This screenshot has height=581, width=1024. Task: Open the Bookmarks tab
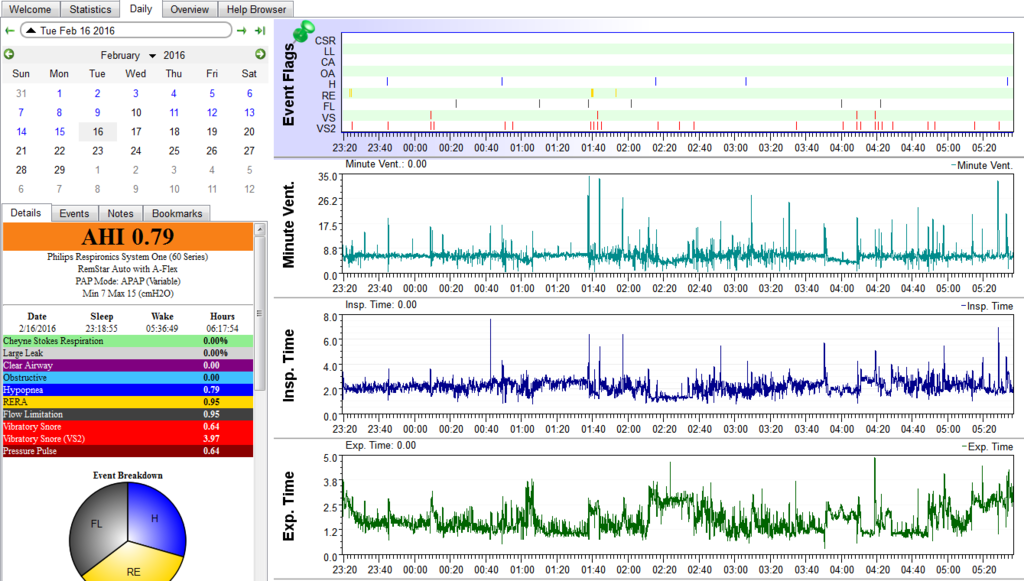pos(177,213)
